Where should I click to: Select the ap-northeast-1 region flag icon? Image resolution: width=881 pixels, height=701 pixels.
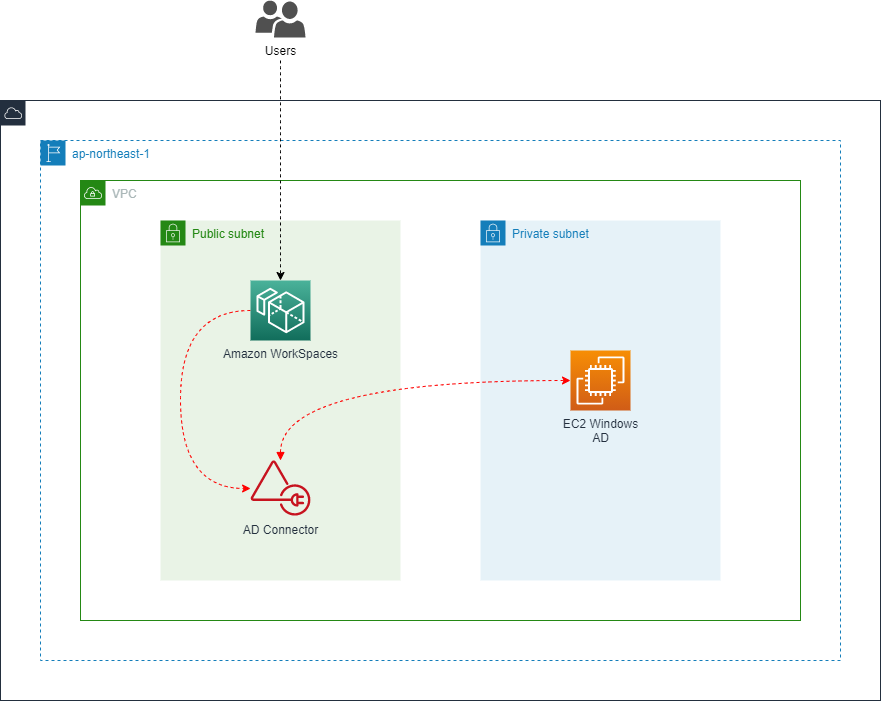[53, 153]
